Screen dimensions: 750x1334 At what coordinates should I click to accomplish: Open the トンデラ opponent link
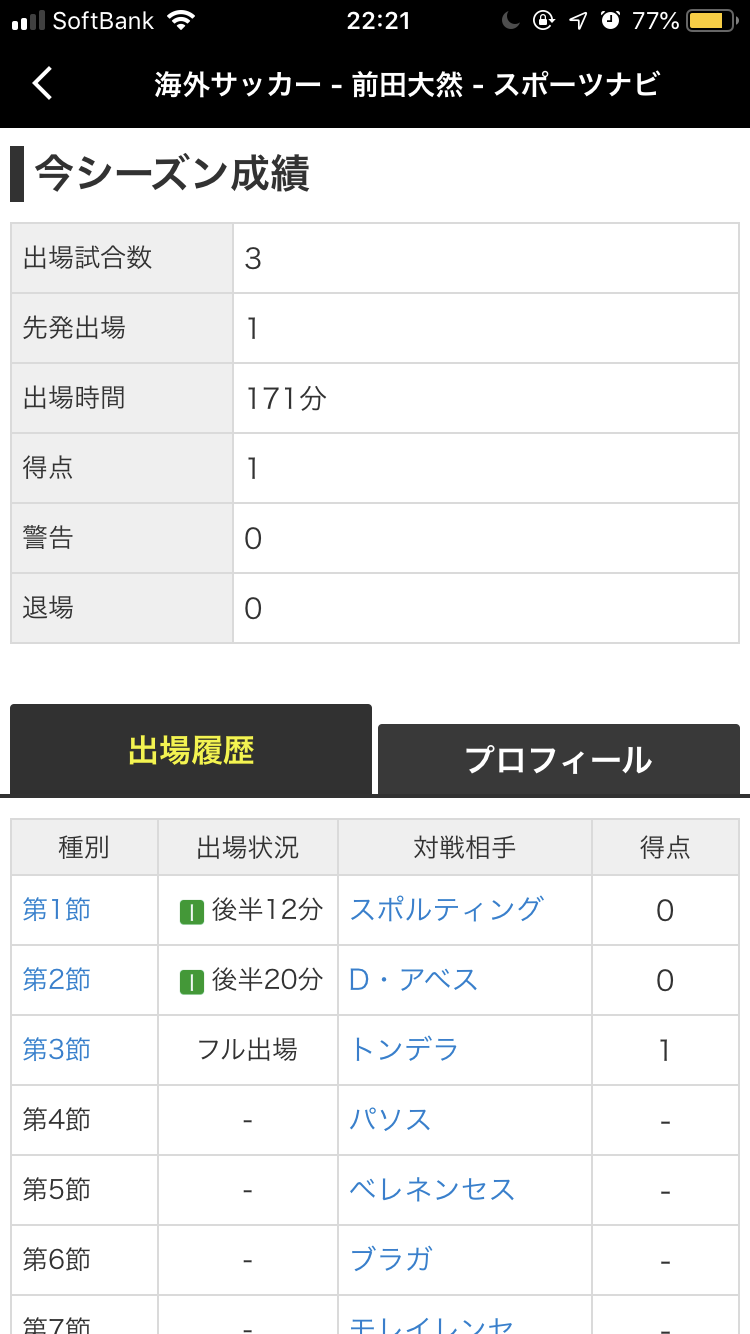point(404,1049)
